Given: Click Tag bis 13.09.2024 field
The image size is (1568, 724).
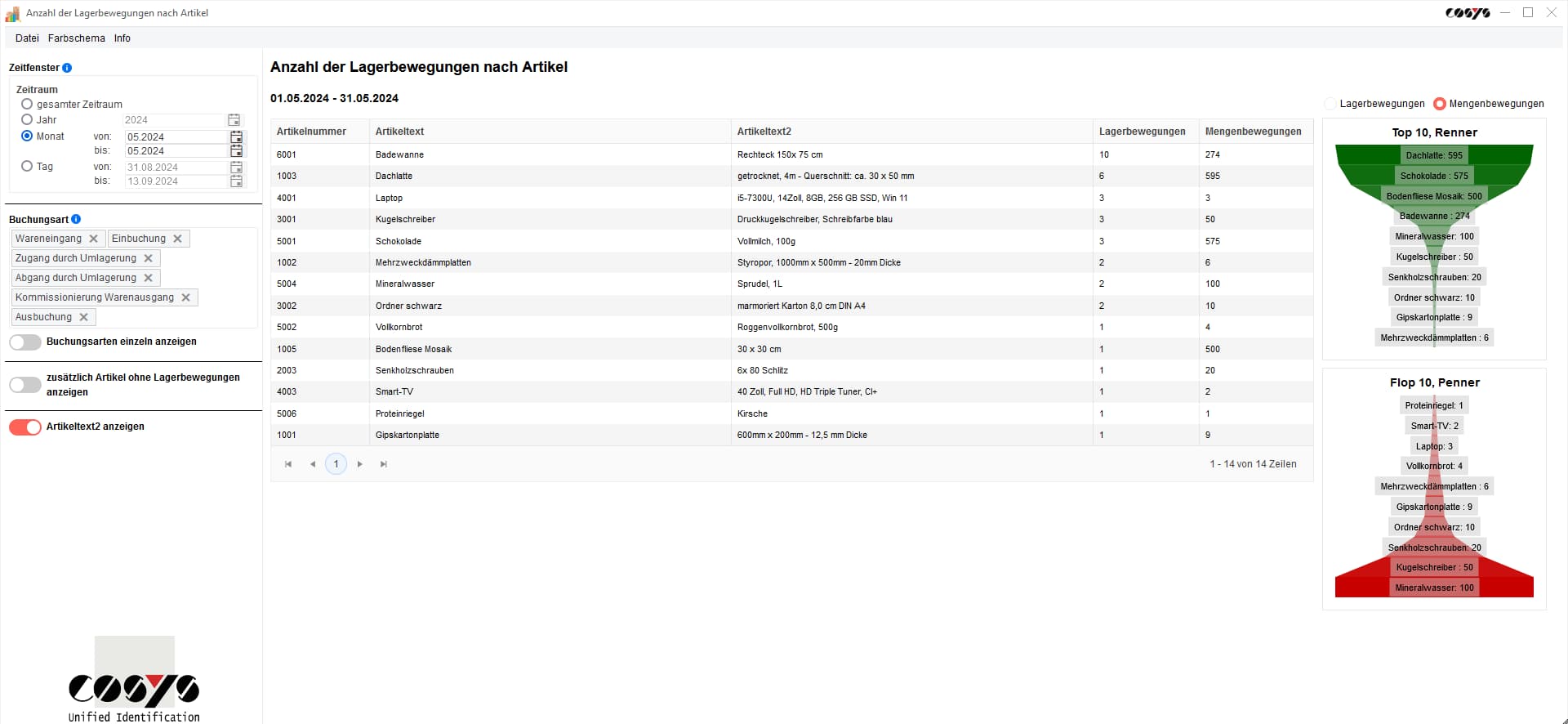Looking at the screenshot, I should [x=176, y=181].
